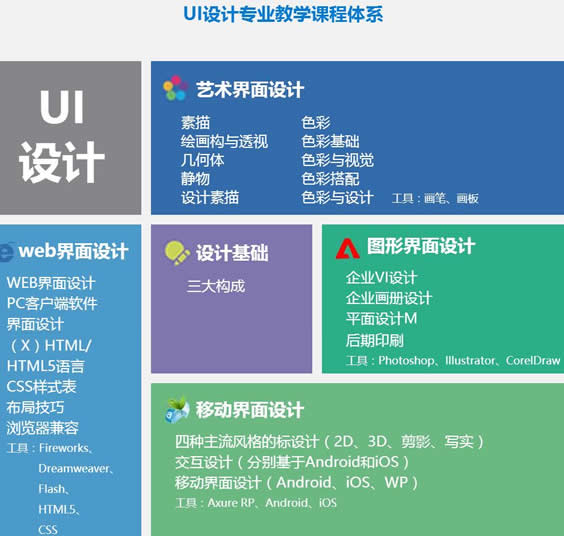Image resolution: width=564 pixels, height=536 pixels.
Task: Click the IE browser icon beside web界面设计
Action: point(6,252)
